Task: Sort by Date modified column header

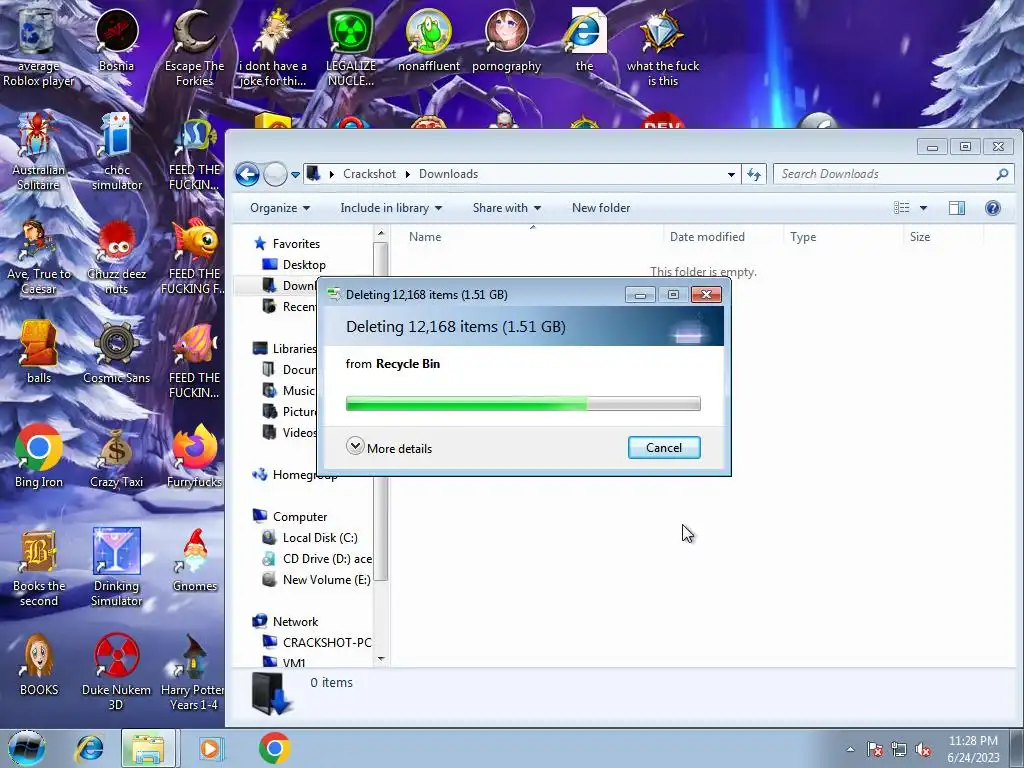Action: (x=724, y=236)
